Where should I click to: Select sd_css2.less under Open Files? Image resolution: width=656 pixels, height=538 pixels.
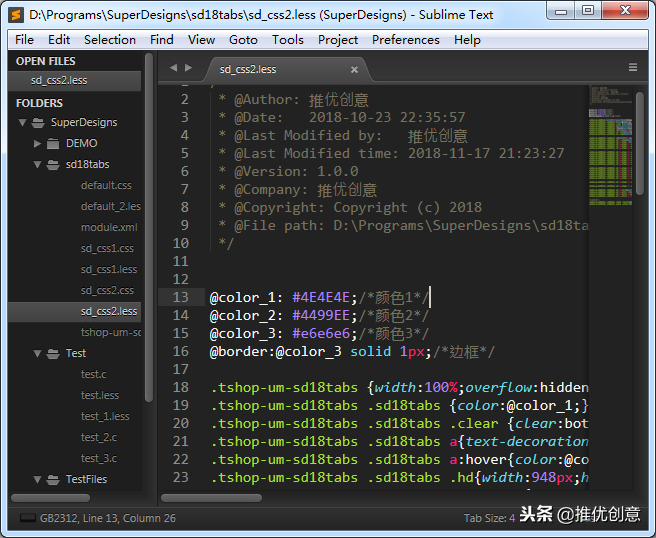click(74, 80)
